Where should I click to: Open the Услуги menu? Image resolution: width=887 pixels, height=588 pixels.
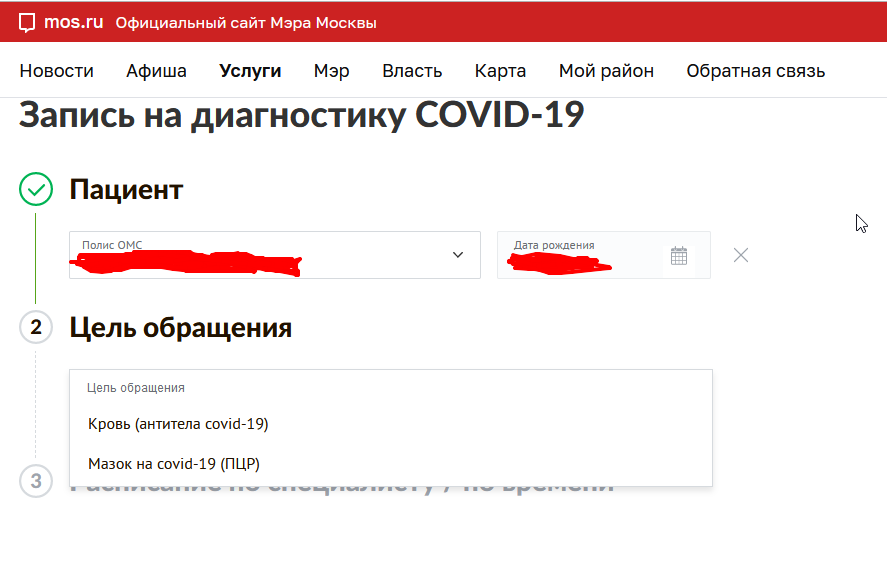[250, 71]
